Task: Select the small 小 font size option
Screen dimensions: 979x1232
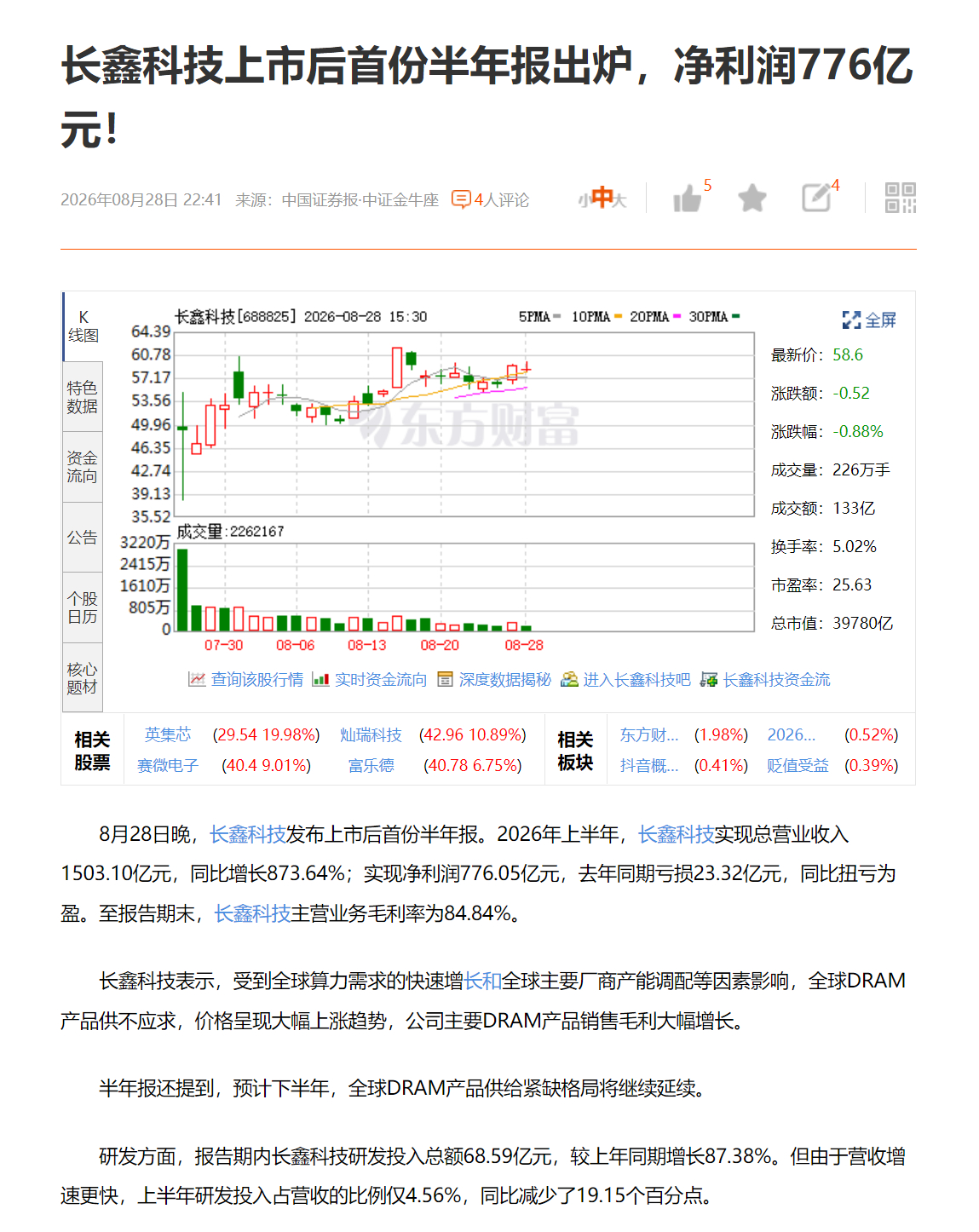Action: point(584,201)
